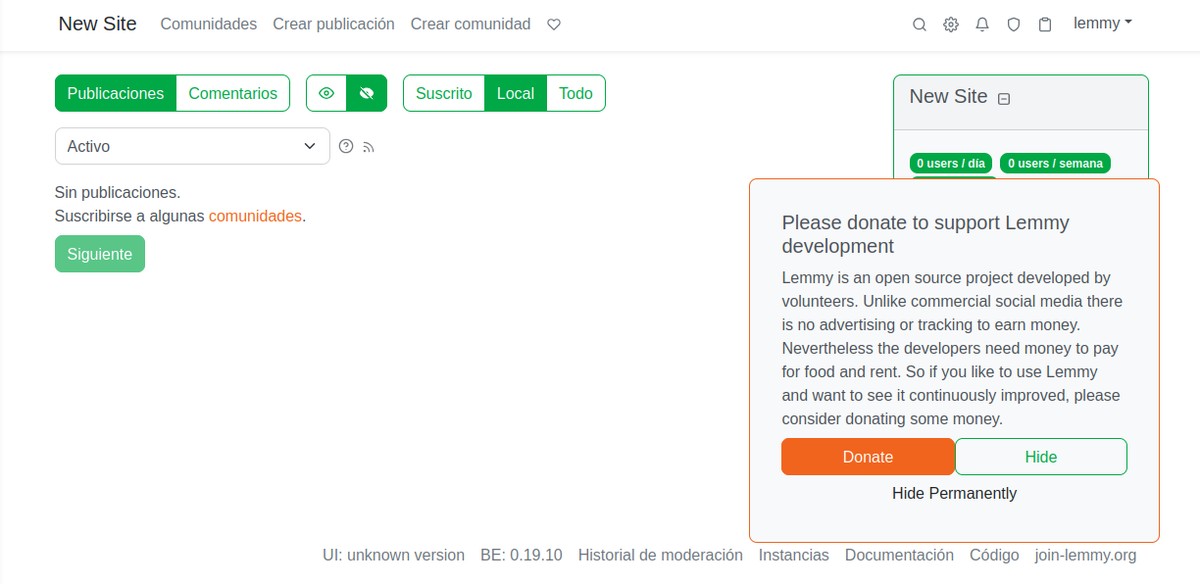Screen dimensions: 1200x584
Task: Collapse the New Site sidebar card
Action: pyautogui.click(x=1004, y=98)
